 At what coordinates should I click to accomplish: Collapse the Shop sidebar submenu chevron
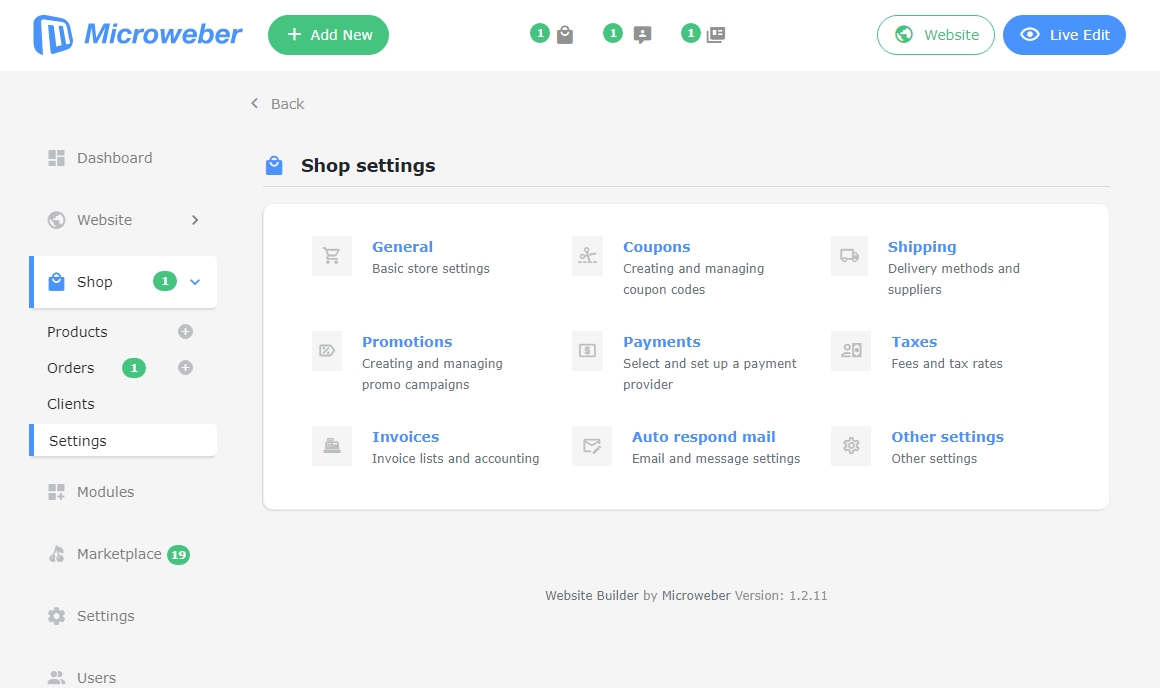tap(195, 282)
